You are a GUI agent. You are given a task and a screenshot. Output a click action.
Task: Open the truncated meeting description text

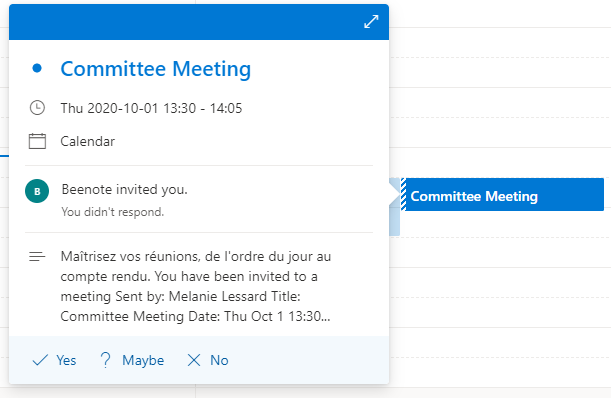point(196,286)
